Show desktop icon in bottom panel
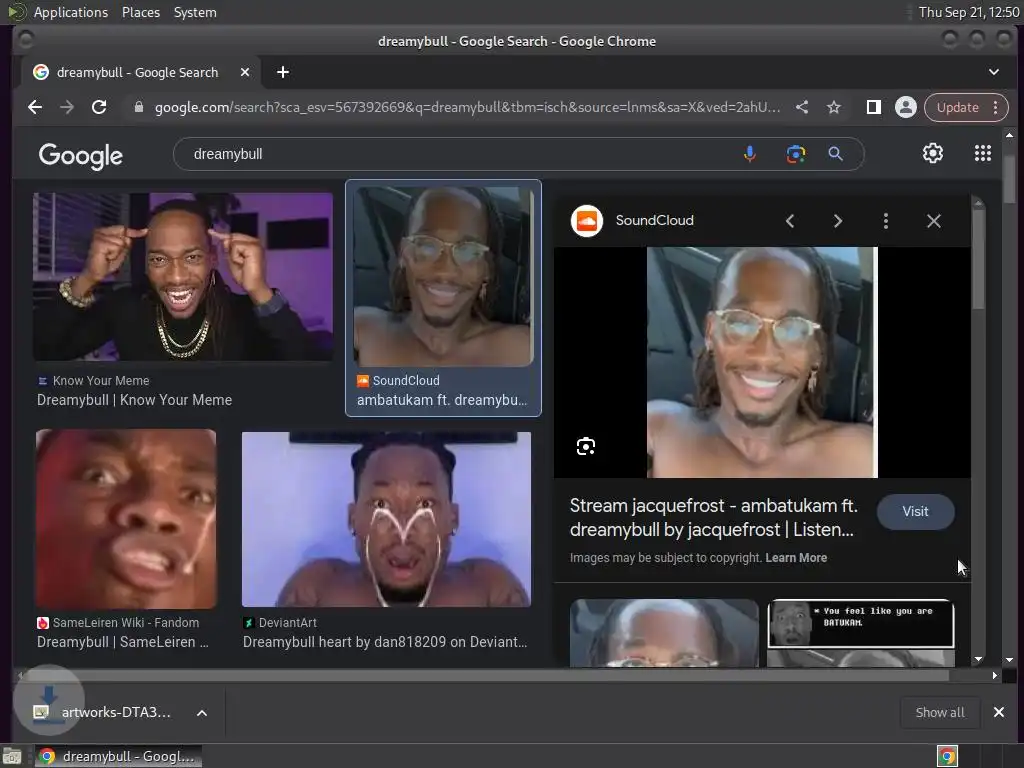 (12, 756)
